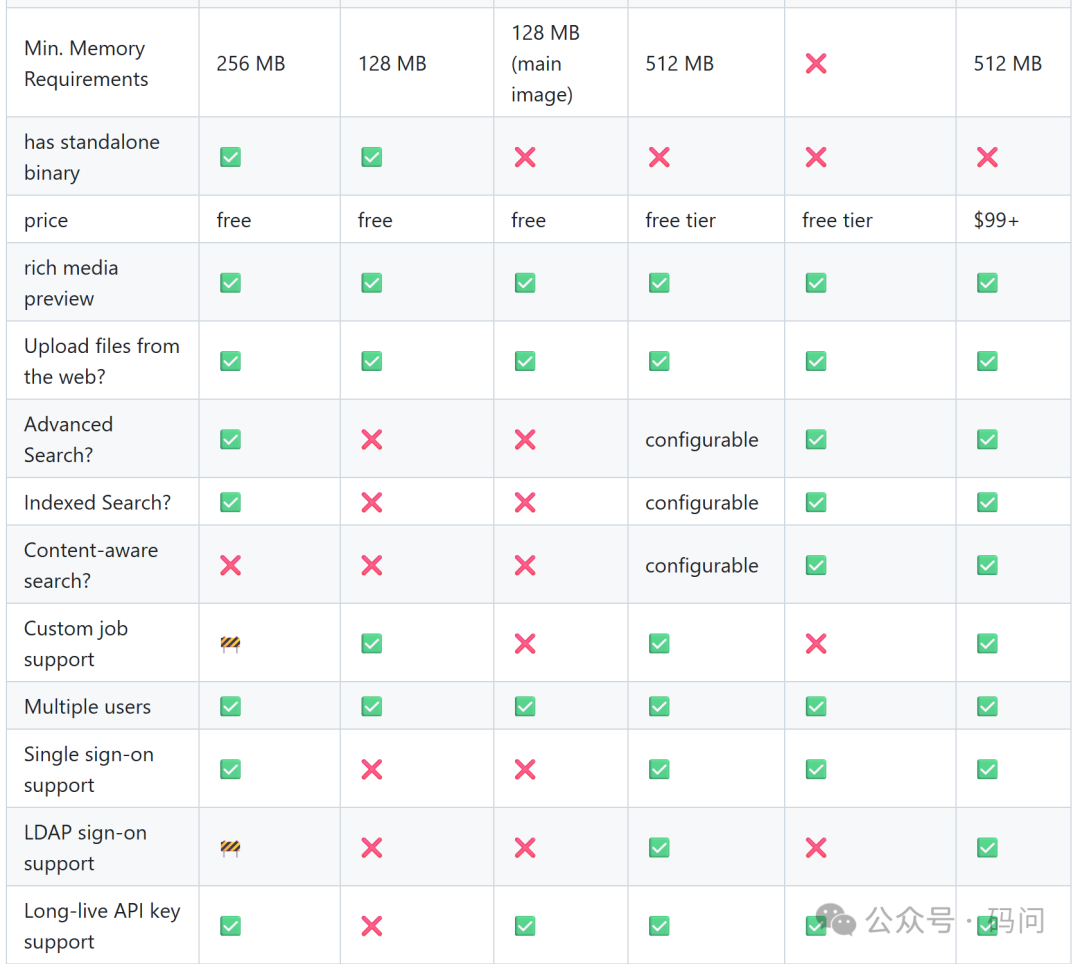The image size is (1080, 964).
Task: Select the "128 MB (main image)" cell
Action: (545, 64)
